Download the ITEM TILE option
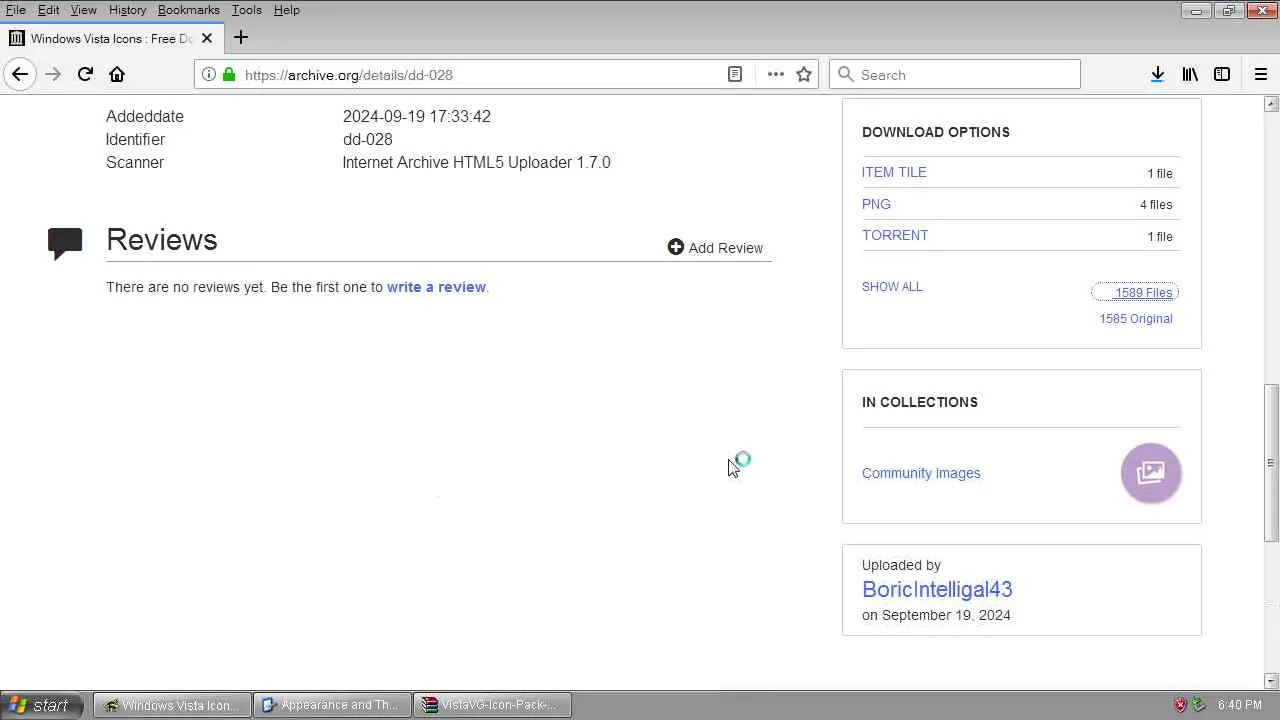Image resolution: width=1280 pixels, height=720 pixels. click(x=894, y=172)
